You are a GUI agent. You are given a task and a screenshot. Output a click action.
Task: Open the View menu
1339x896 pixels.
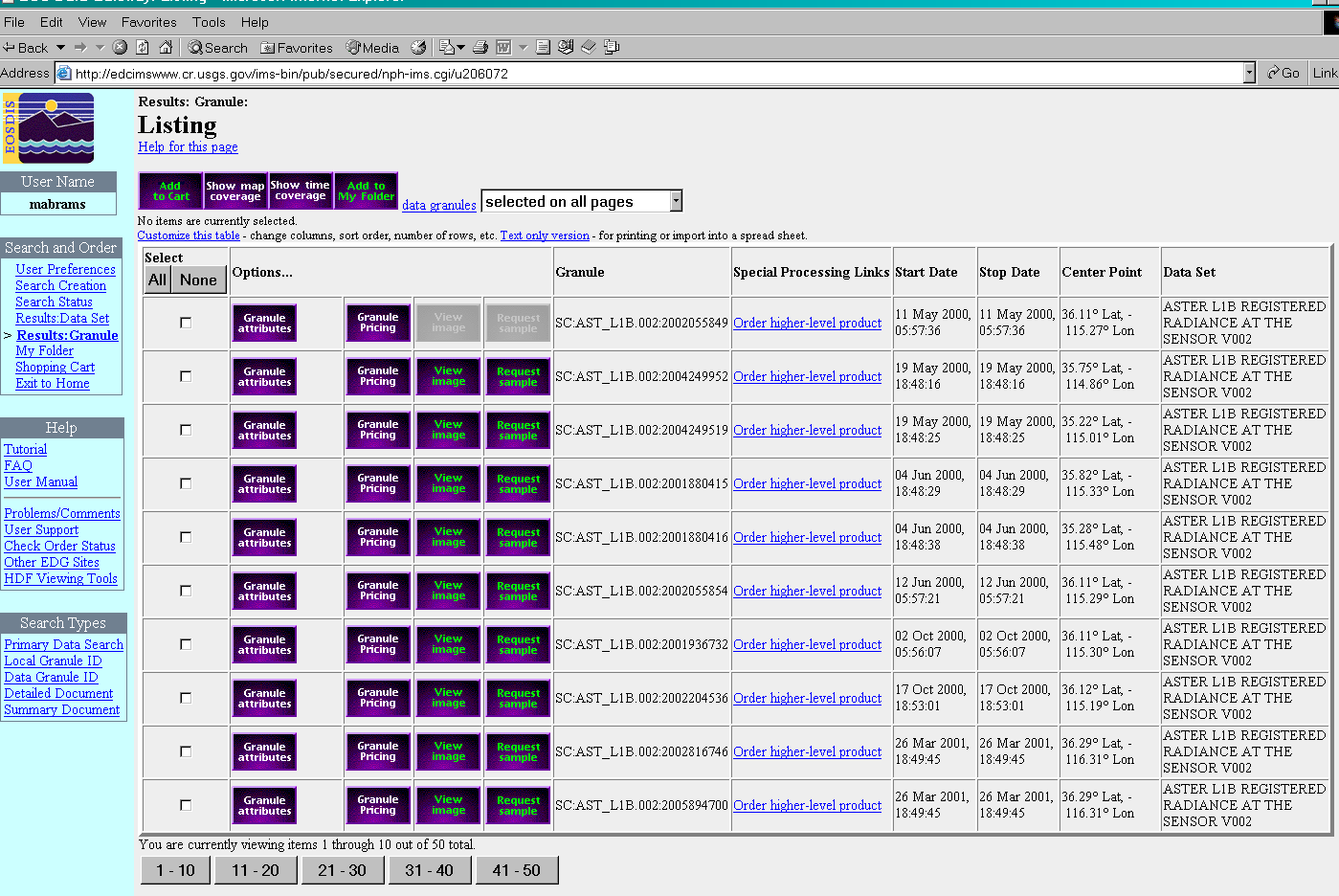(93, 21)
